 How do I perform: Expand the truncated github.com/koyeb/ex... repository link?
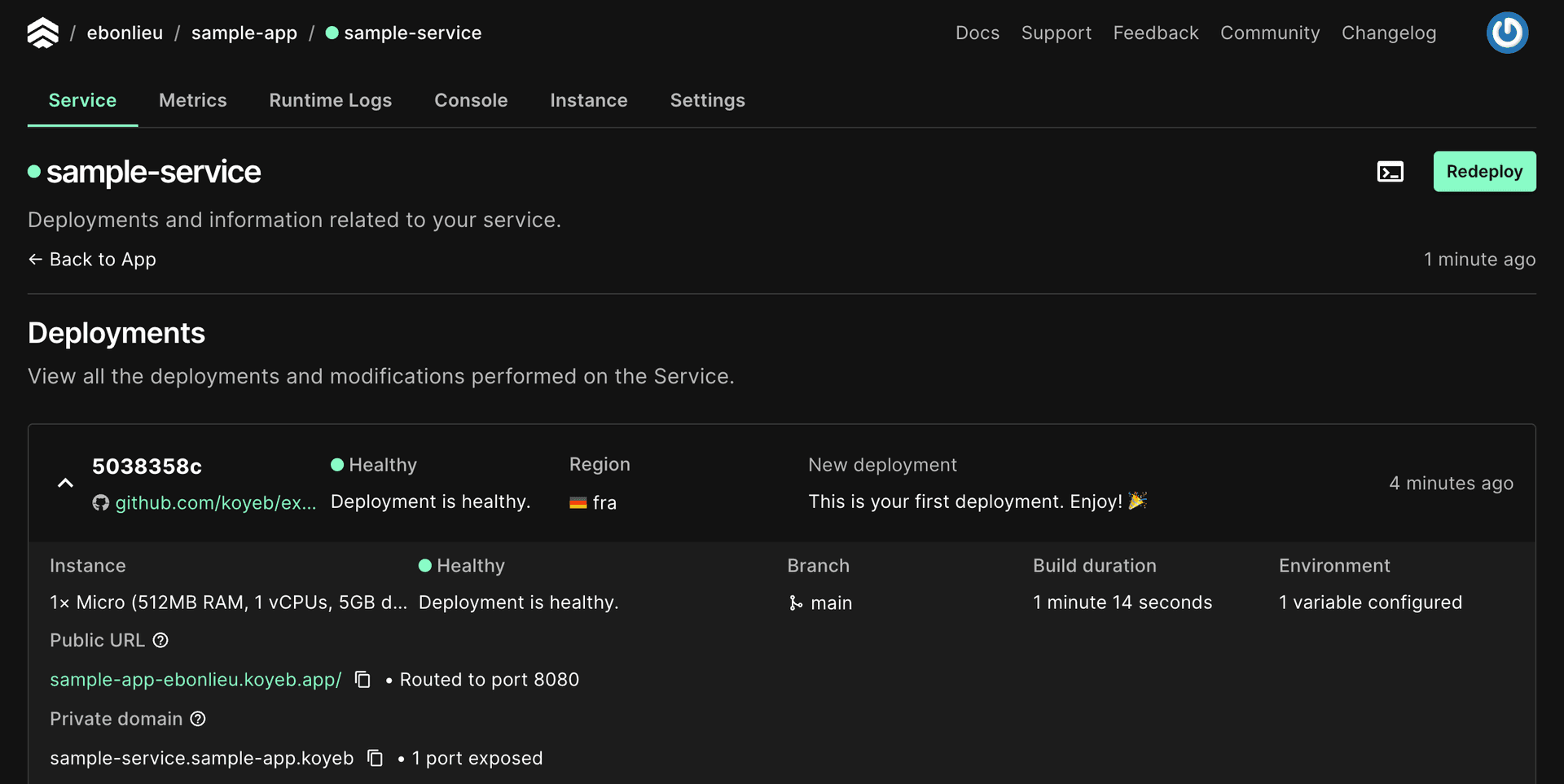[216, 502]
